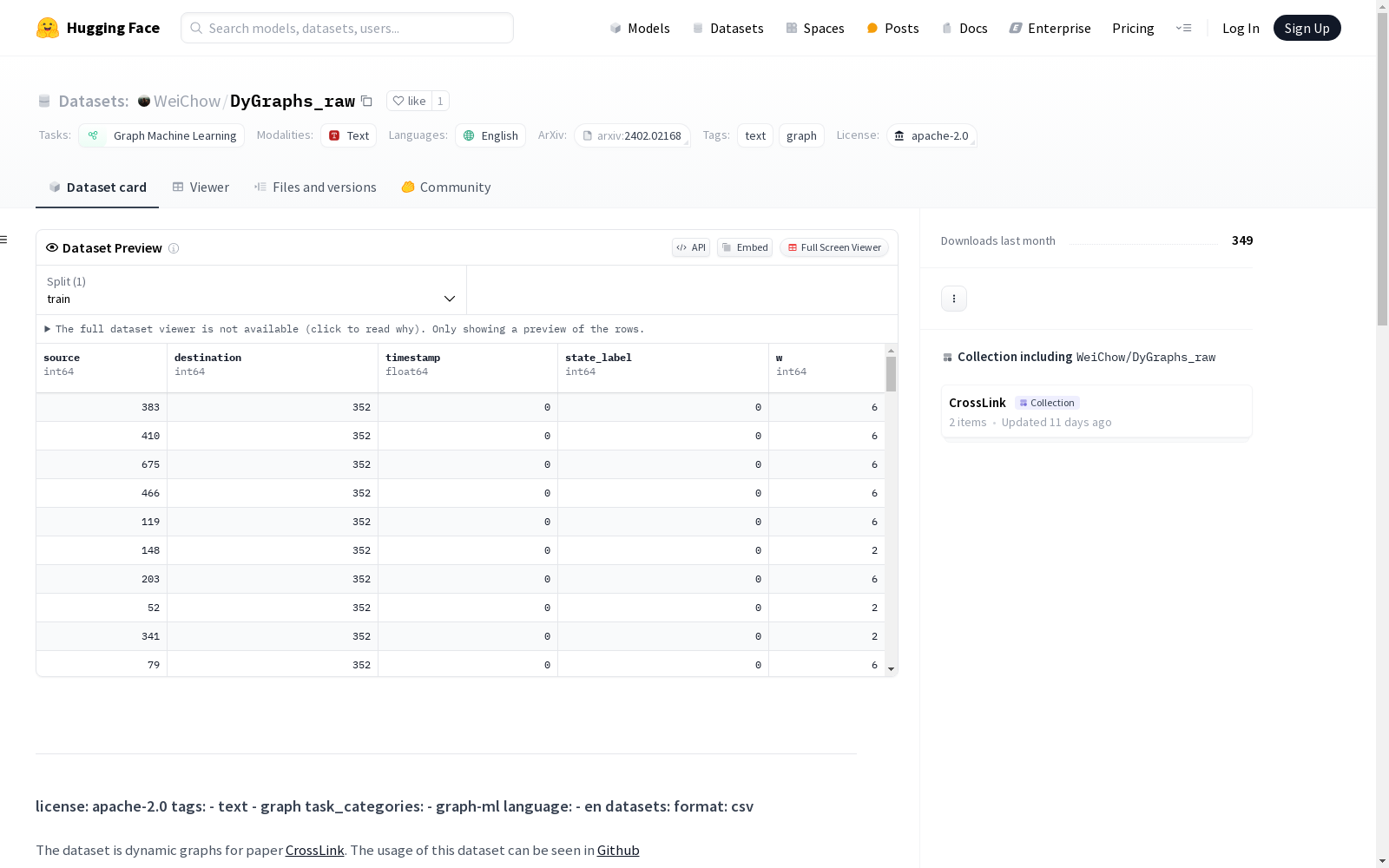
Task: Click the Datasets breadcrumb label
Action: pyautogui.click(x=94, y=101)
